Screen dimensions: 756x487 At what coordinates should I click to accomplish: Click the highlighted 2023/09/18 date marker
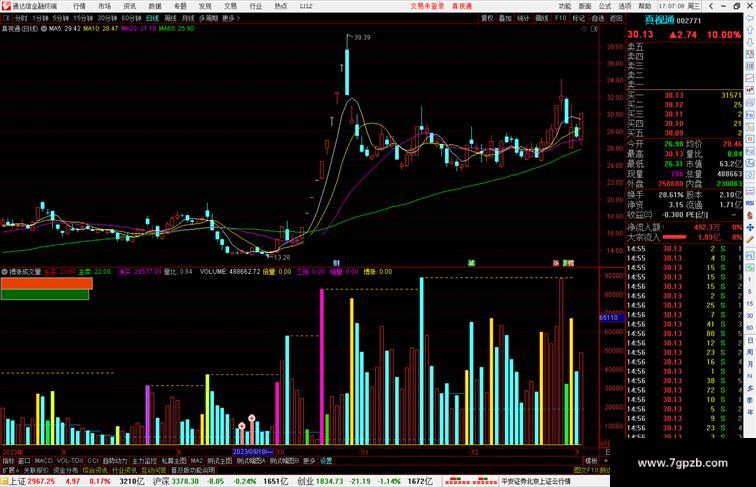click(x=253, y=452)
